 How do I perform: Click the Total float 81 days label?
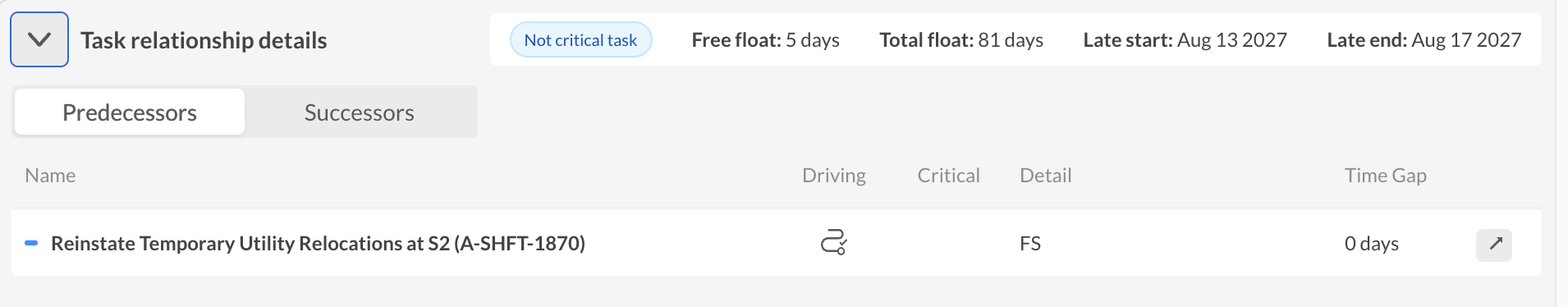coord(961,39)
